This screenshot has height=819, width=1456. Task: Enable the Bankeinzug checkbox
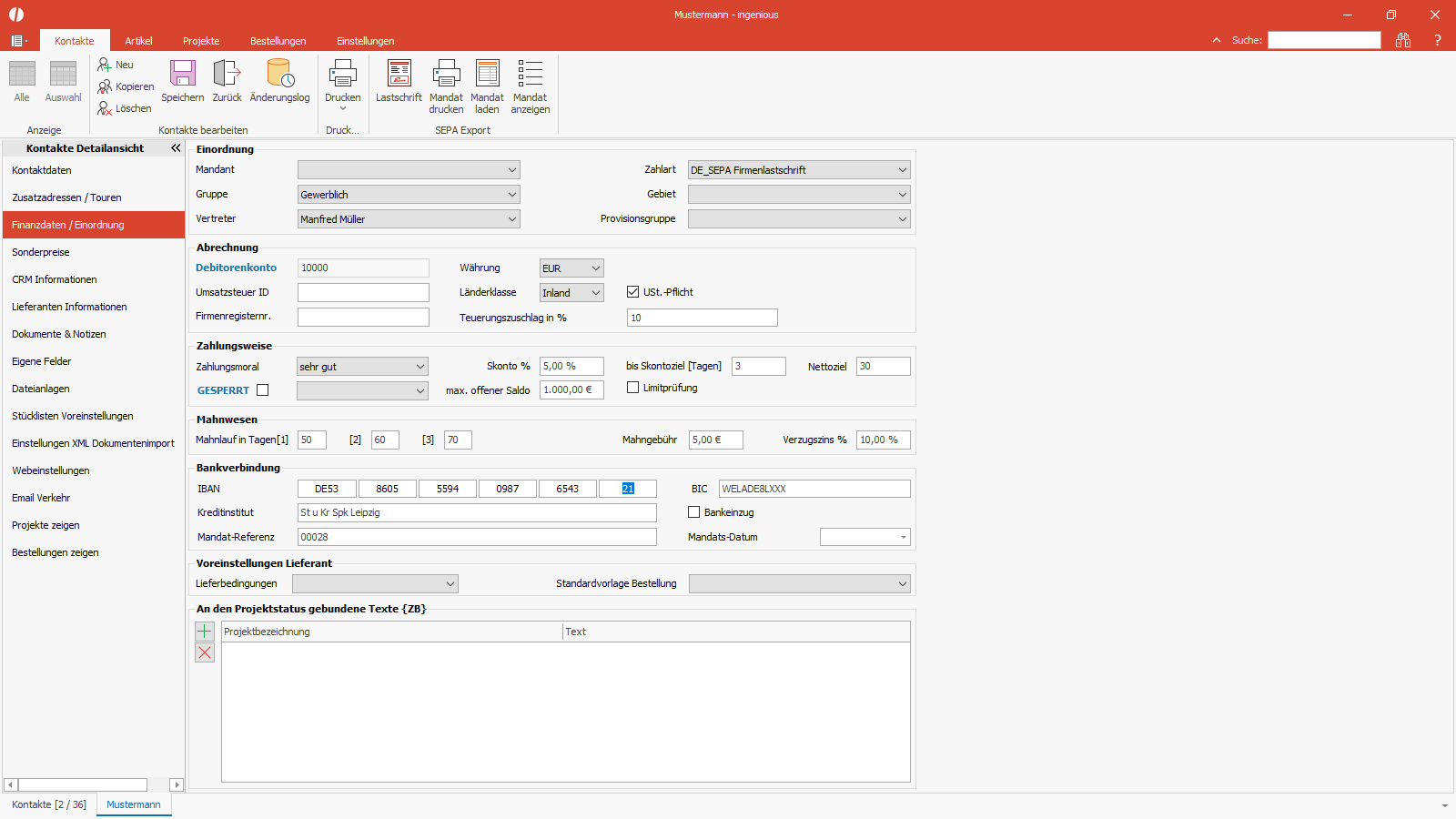pyautogui.click(x=693, y=512)
